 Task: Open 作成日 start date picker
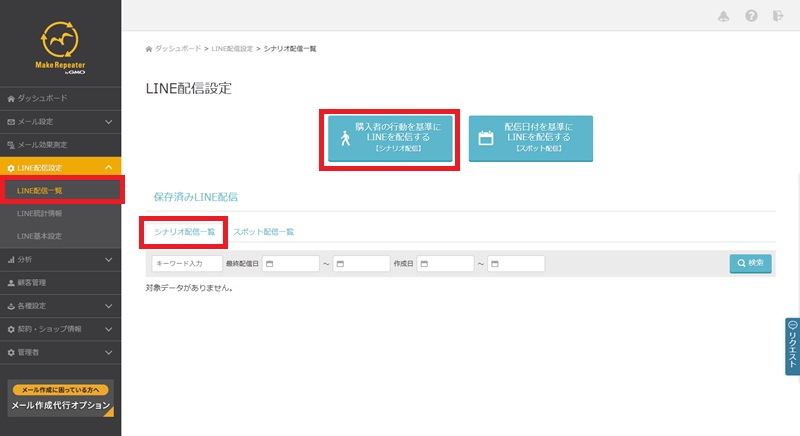(445, 264)
